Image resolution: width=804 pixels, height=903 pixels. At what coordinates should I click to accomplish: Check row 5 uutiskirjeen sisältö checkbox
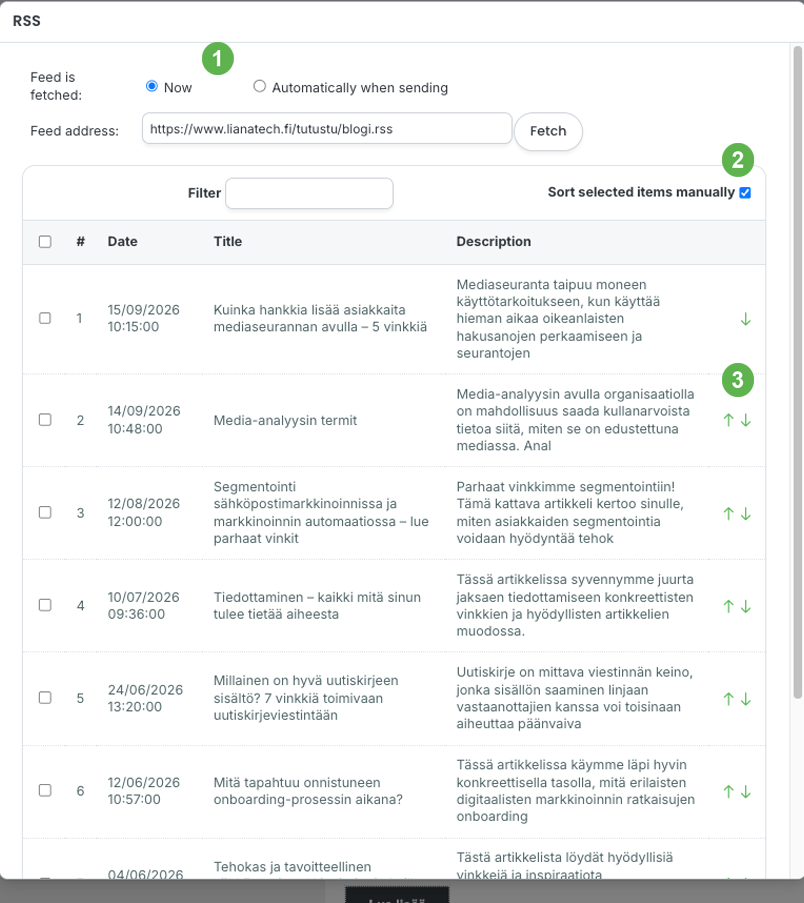[45, 697]
